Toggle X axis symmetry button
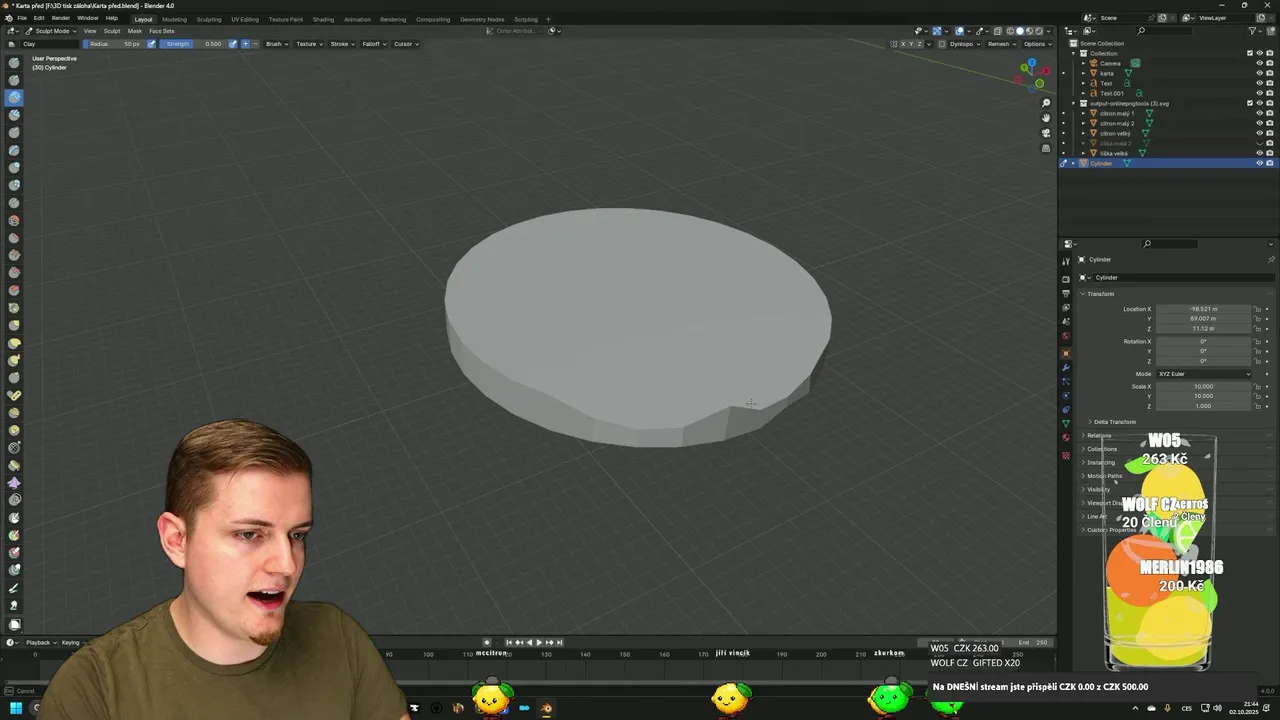Viewport: 1280px width, 720px height. [x=904, y=44]
